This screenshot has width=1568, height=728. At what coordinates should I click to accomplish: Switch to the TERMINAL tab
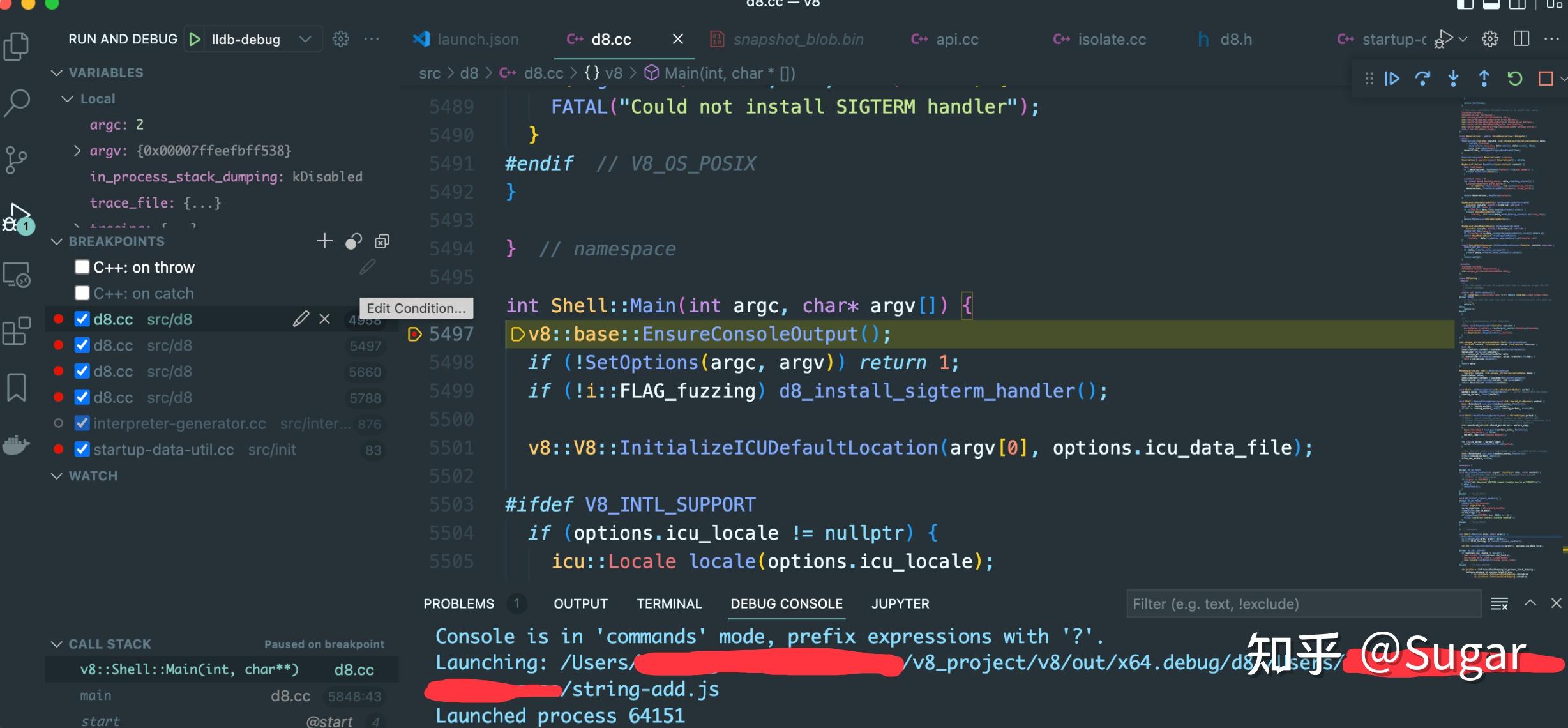(x=669, y=603)
